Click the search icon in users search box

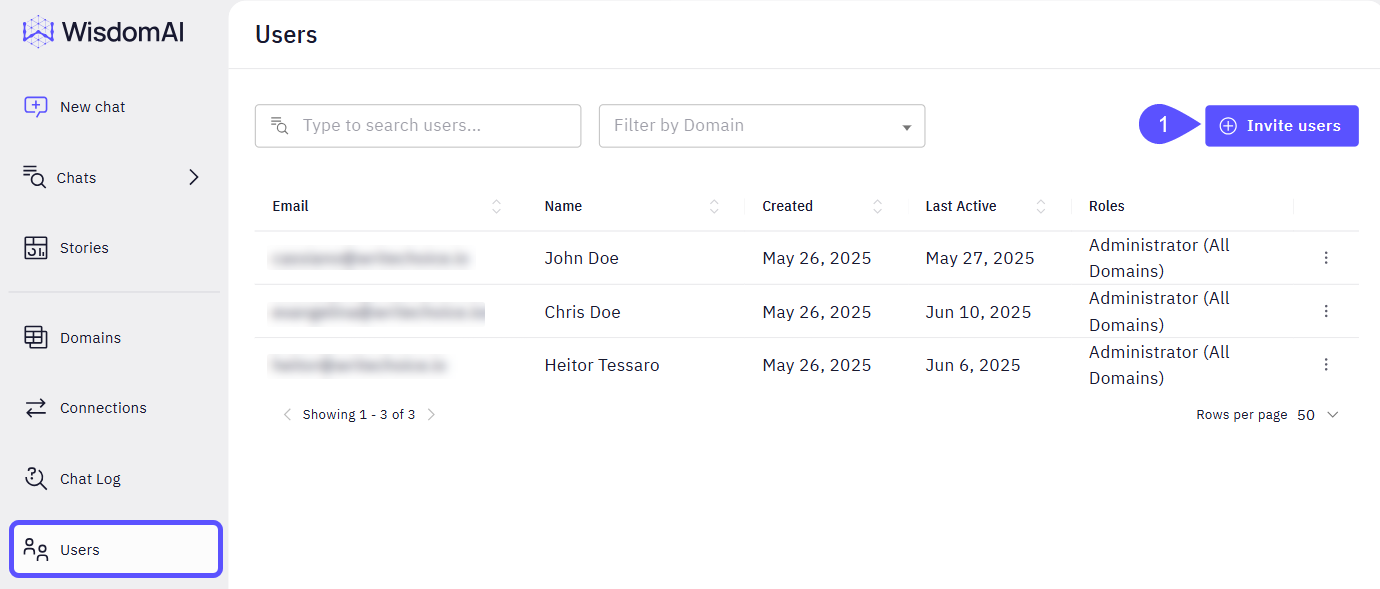280,125
